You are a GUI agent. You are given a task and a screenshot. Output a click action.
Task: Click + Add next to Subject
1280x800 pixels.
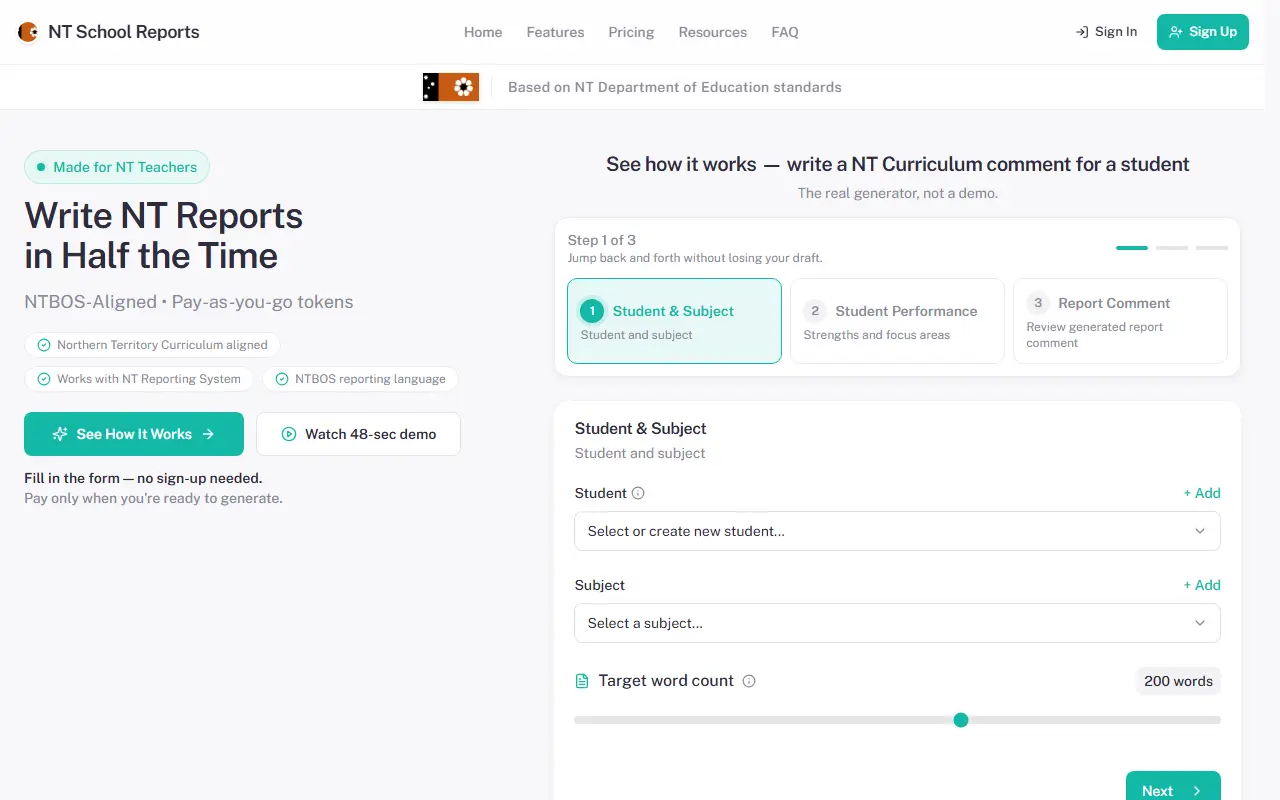1202,585
